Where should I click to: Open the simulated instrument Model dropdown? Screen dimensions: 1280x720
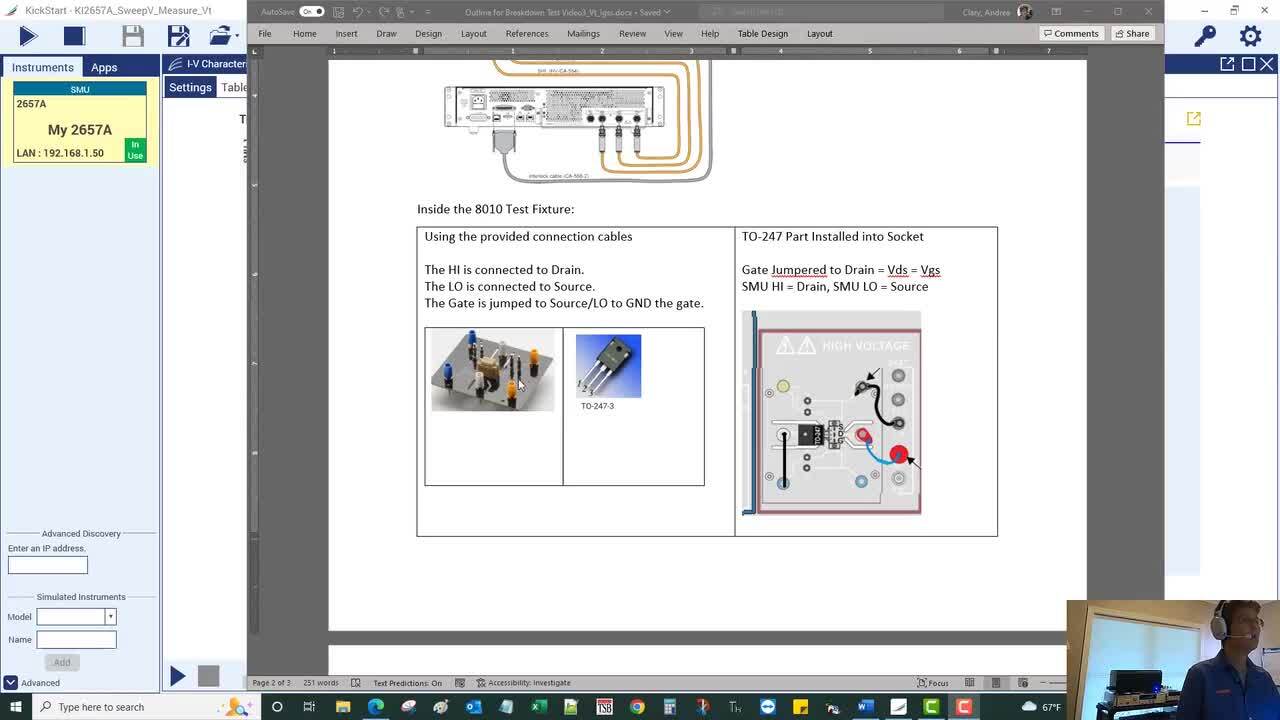110,617
